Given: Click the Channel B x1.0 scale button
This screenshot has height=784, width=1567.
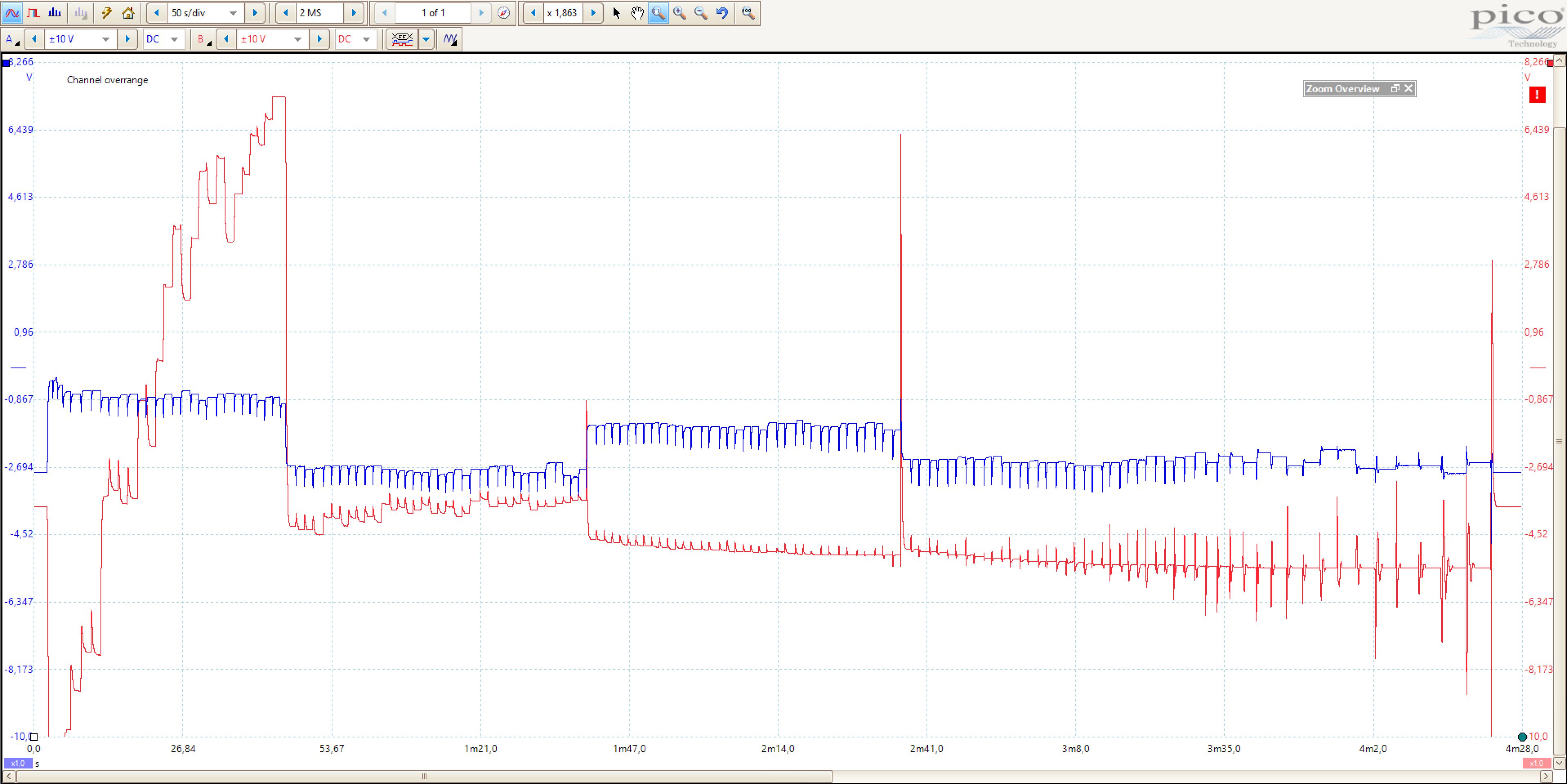Looking at the screenshot, I should 1537,763.
